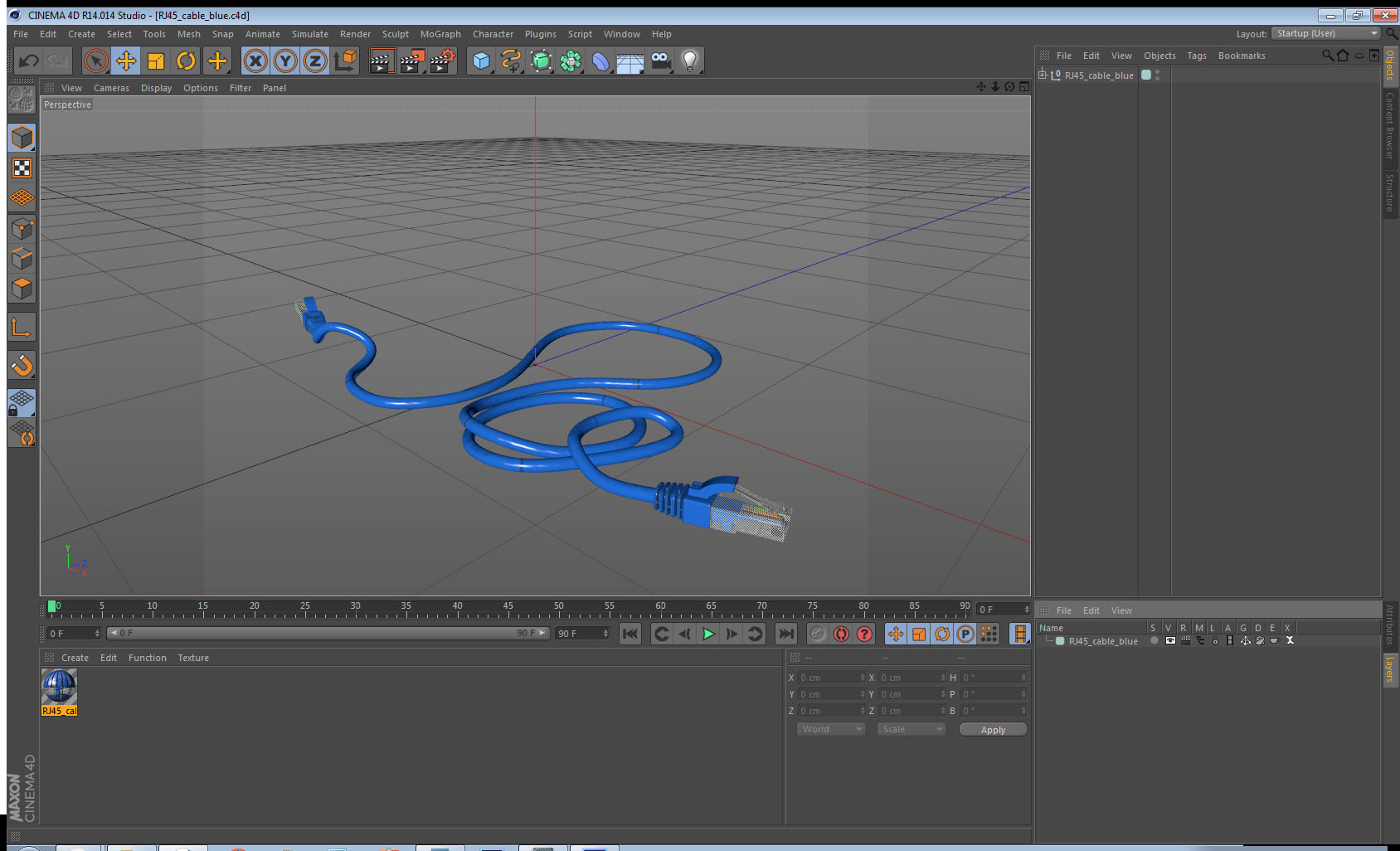Open the viewport Display menu
Viewport: 1400px width, 851px height.
coord(156,88)
